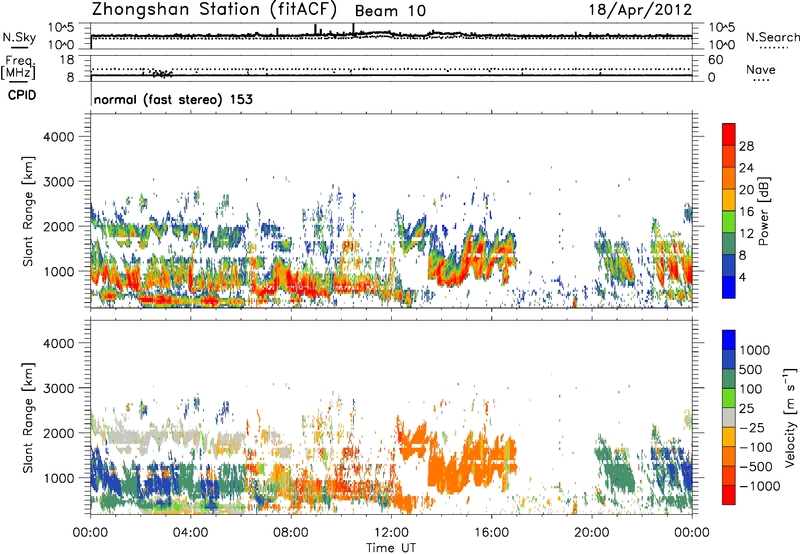Image resolution: width=800 pixels, height=554 pixels.
Task: Click the 'N.Sky' legend label
Action: click(x=19, y=37)
